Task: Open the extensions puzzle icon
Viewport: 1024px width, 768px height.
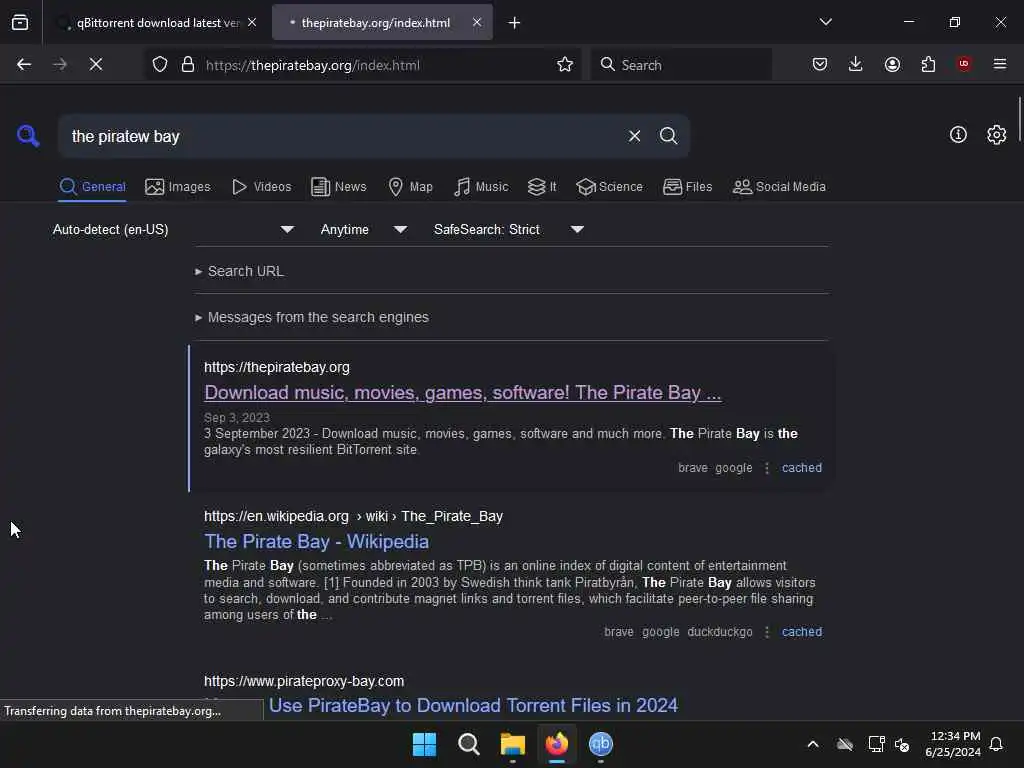Action: [x=928, y=64]
